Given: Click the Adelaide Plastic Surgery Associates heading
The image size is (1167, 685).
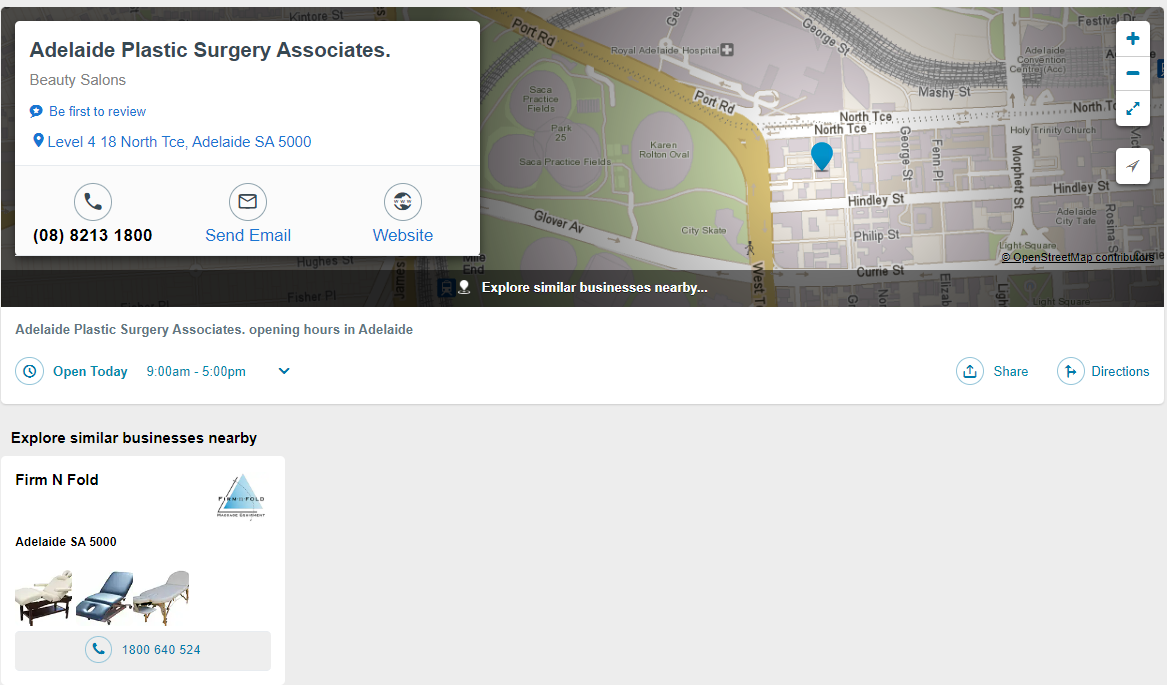Looking at the screenshot, I should click(210, 50).
